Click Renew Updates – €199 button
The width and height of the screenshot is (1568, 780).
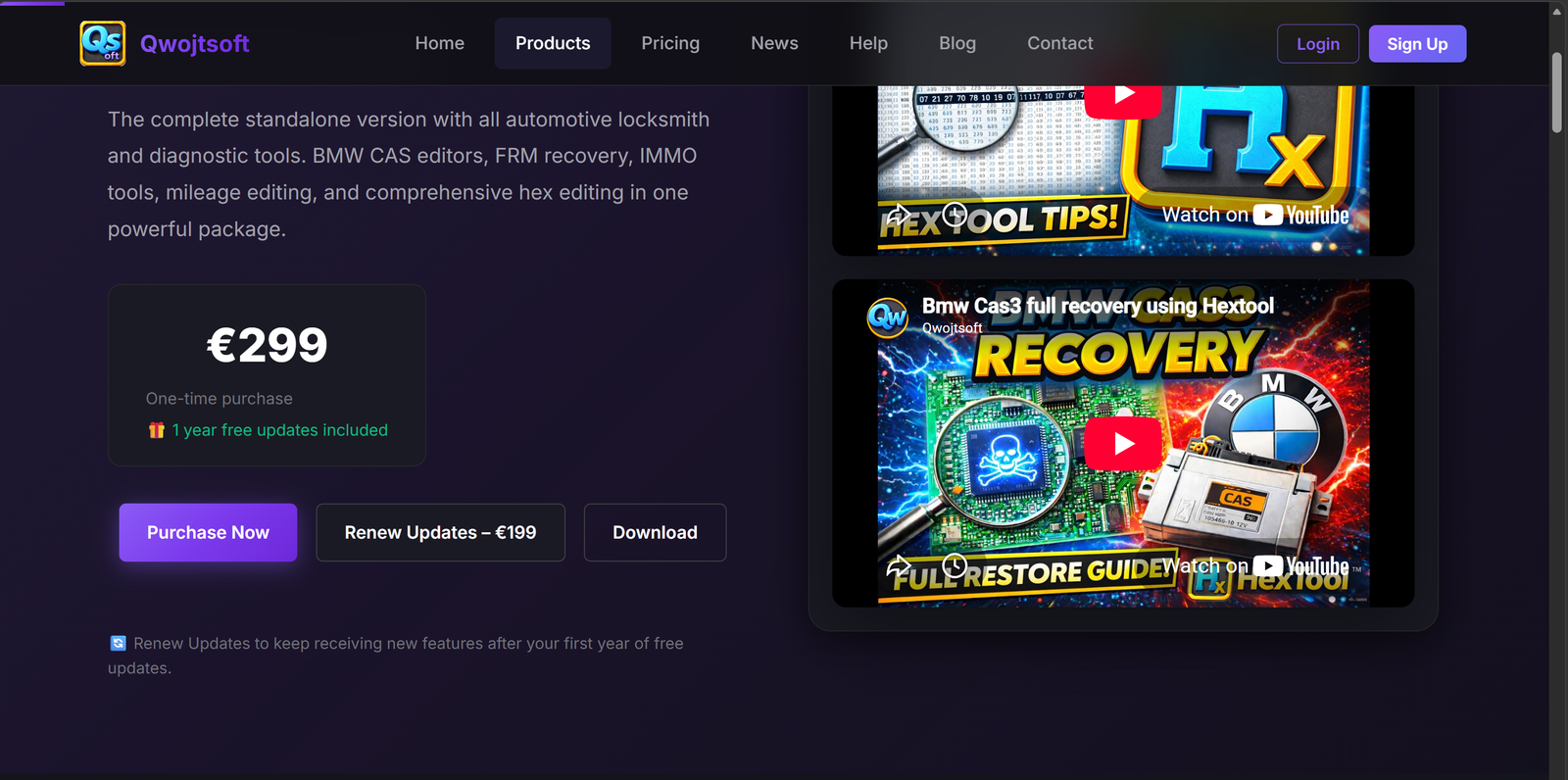[x=440, y=532]
